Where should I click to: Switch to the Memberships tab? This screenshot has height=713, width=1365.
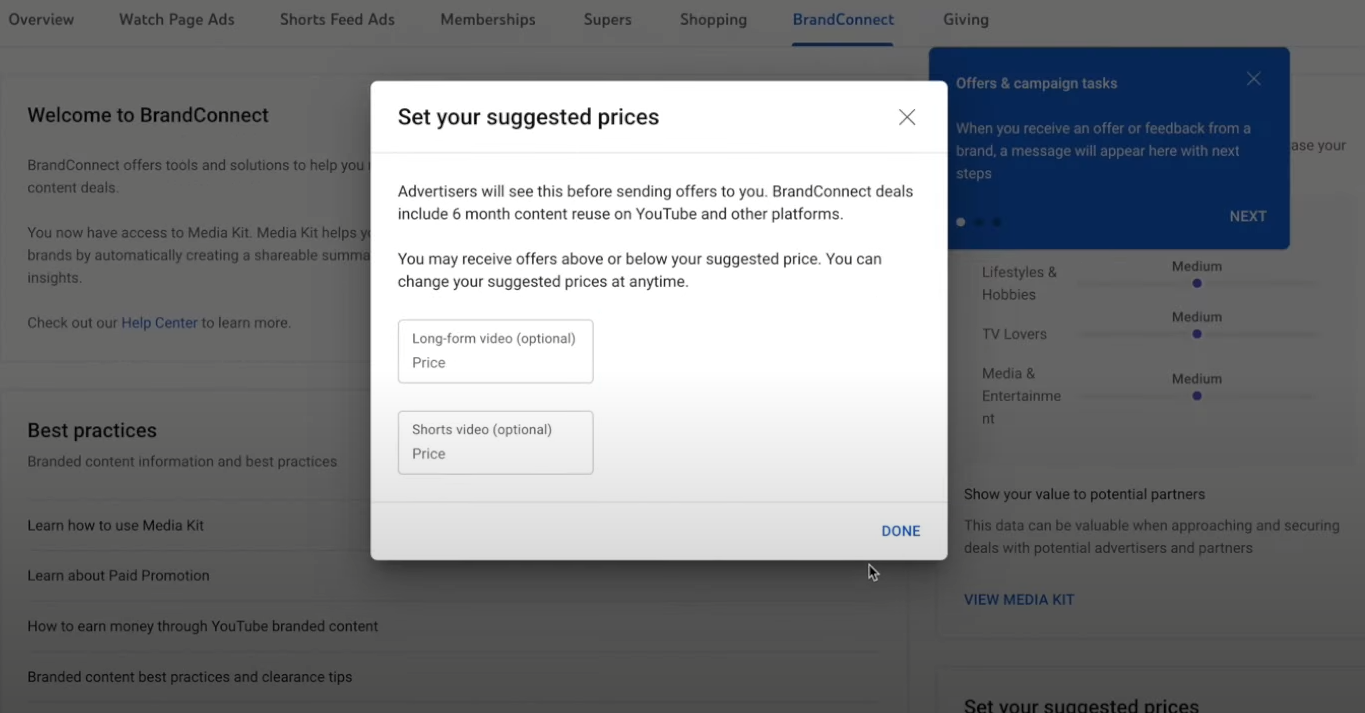click(x=487, y=19)
